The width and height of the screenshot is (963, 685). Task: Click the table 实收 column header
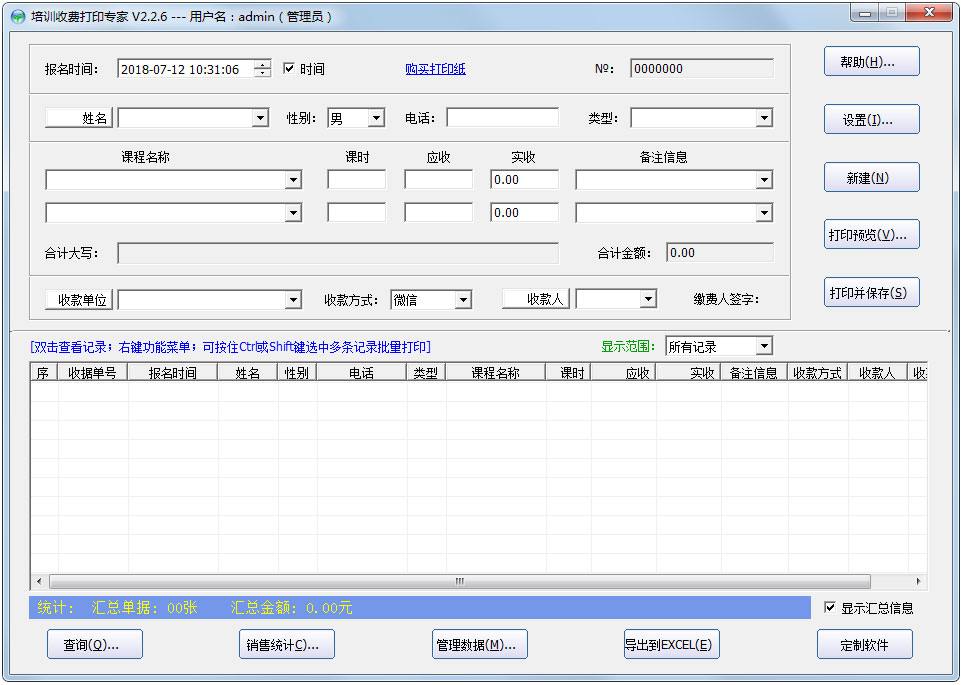point(688,372)
